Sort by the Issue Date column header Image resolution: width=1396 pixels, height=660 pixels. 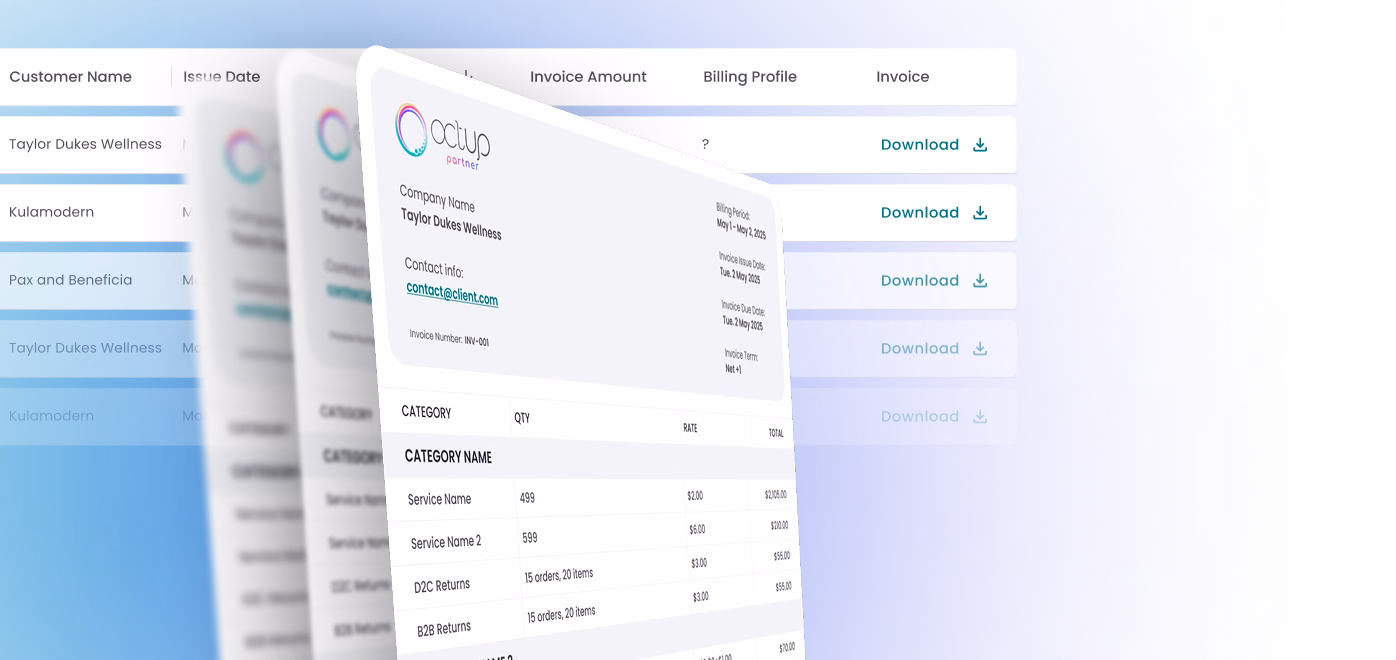(221, 77)
